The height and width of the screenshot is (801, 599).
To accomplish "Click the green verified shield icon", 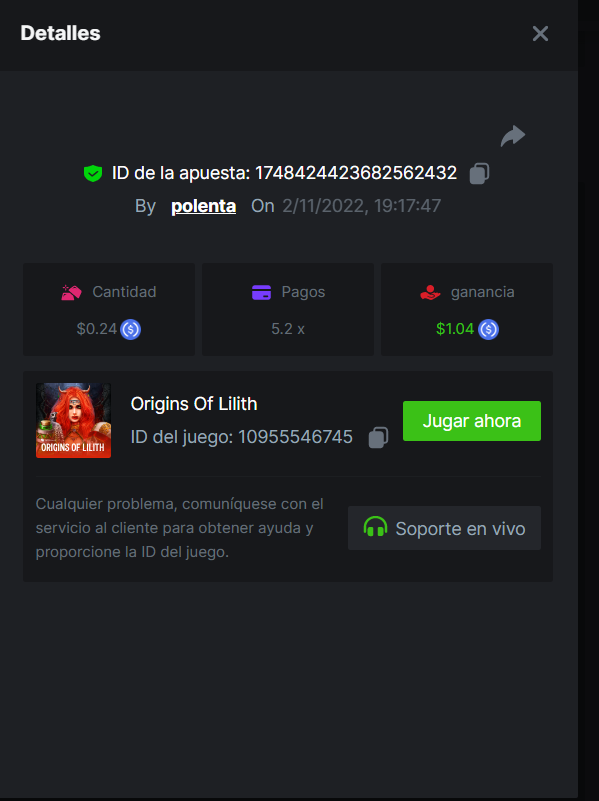I will coord(93,174).
